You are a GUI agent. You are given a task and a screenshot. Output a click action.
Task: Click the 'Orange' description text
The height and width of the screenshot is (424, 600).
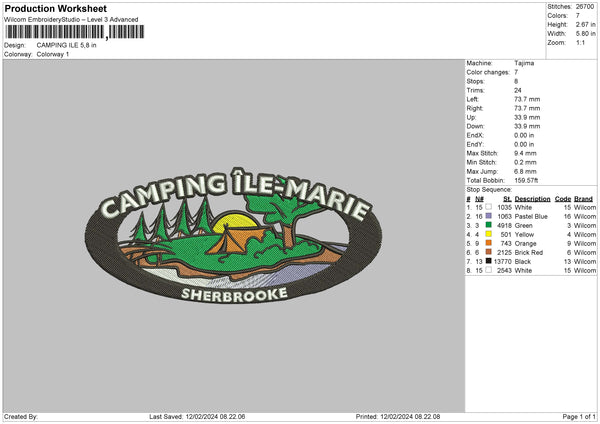pyautogui.click(x=525, y=244)
